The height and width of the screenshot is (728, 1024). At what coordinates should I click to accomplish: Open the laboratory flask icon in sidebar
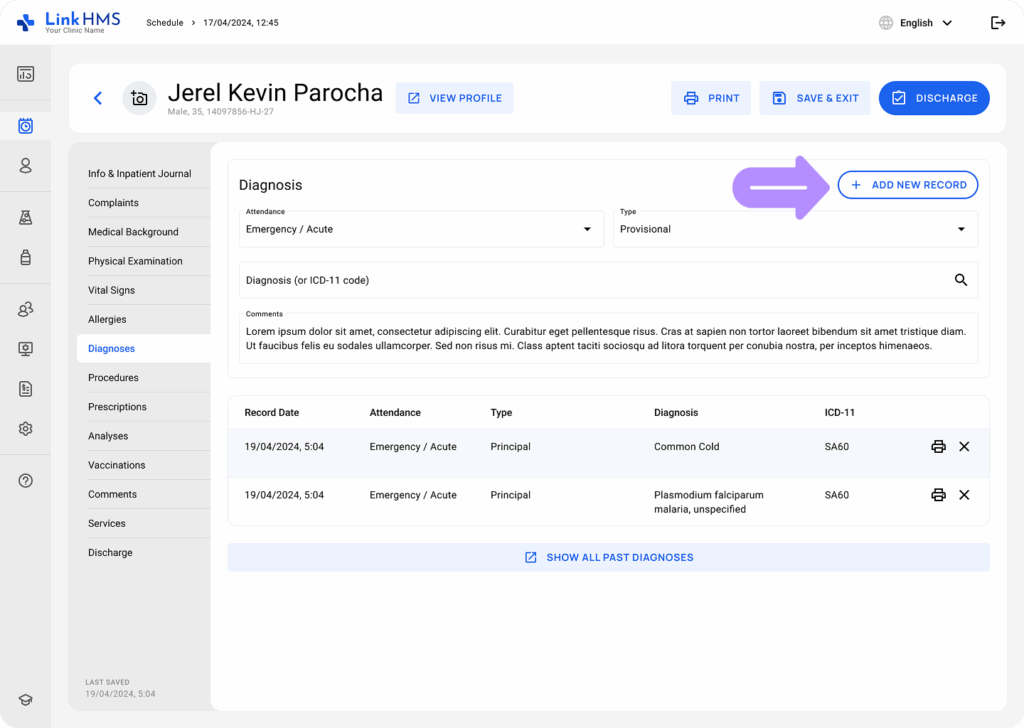coord(25,217)
